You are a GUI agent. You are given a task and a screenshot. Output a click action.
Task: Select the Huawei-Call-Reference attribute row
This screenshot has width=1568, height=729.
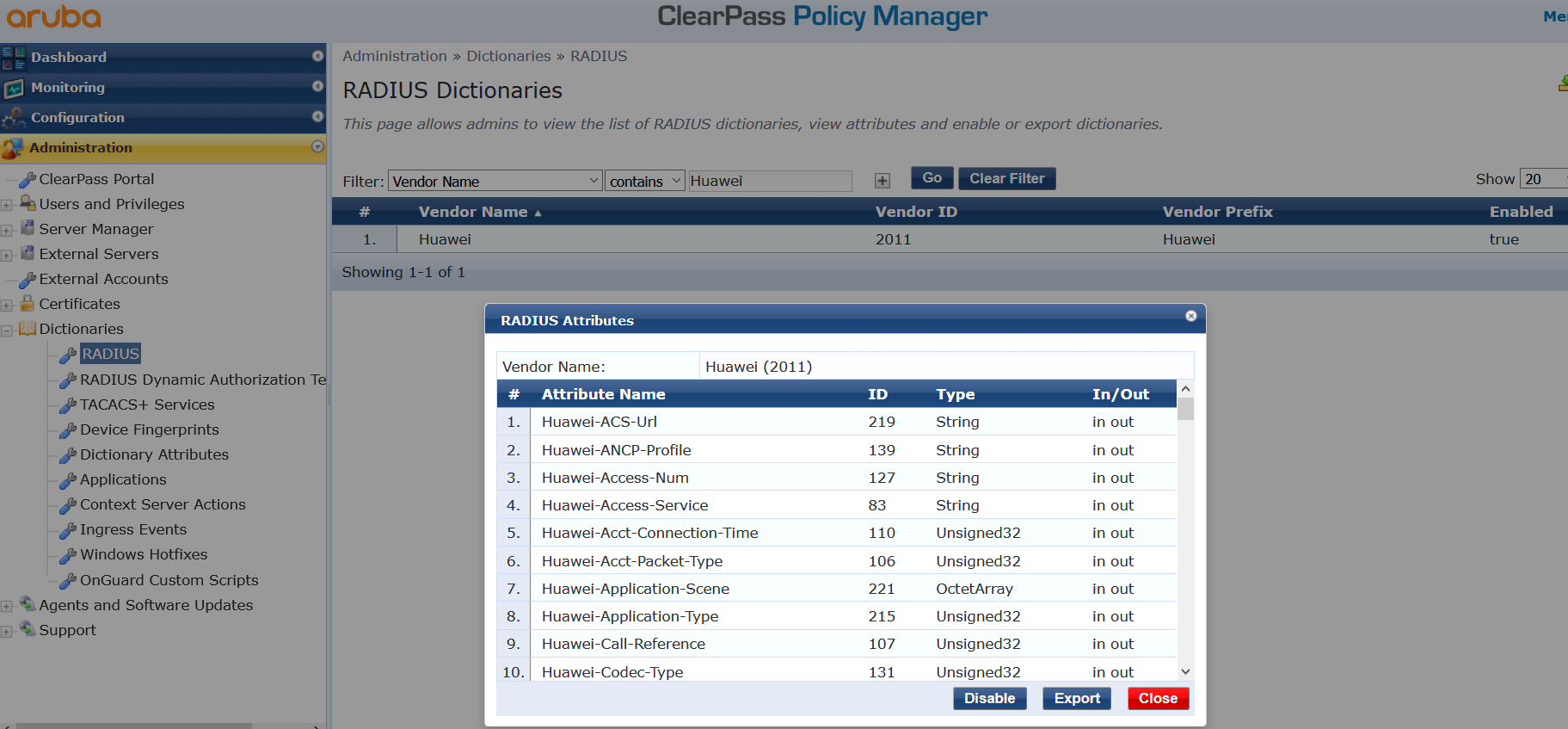[x=837, y=644]
